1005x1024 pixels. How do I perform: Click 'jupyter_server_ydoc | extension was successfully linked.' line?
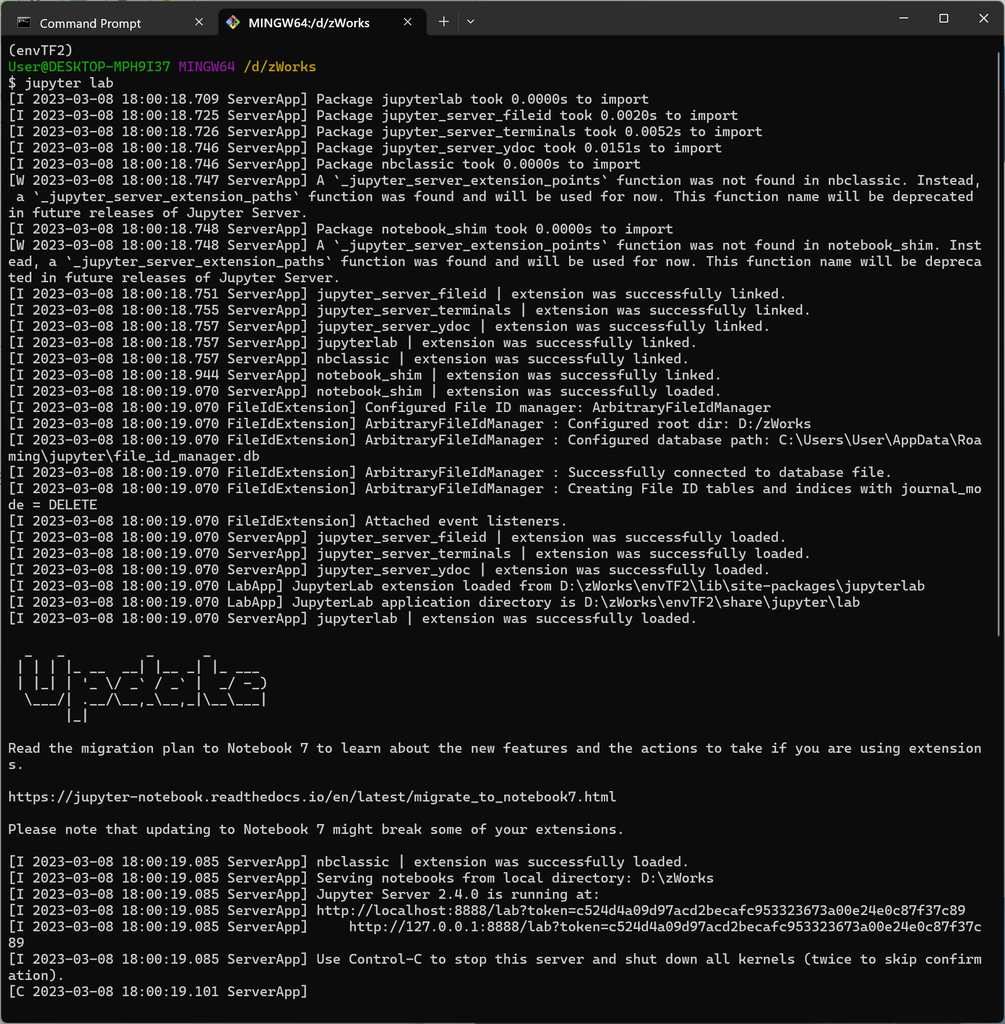(389, 327)
